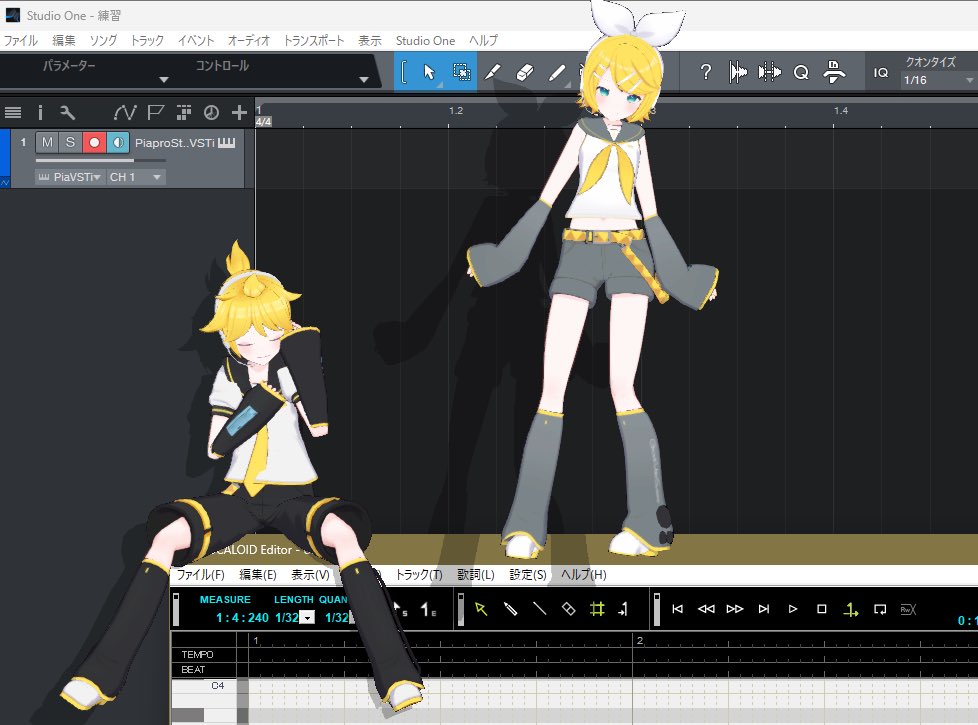The width and height of the screenshot is (978, 725).
Task: Open the paint tool sub-menu triangle
Action: coord(567,84)
